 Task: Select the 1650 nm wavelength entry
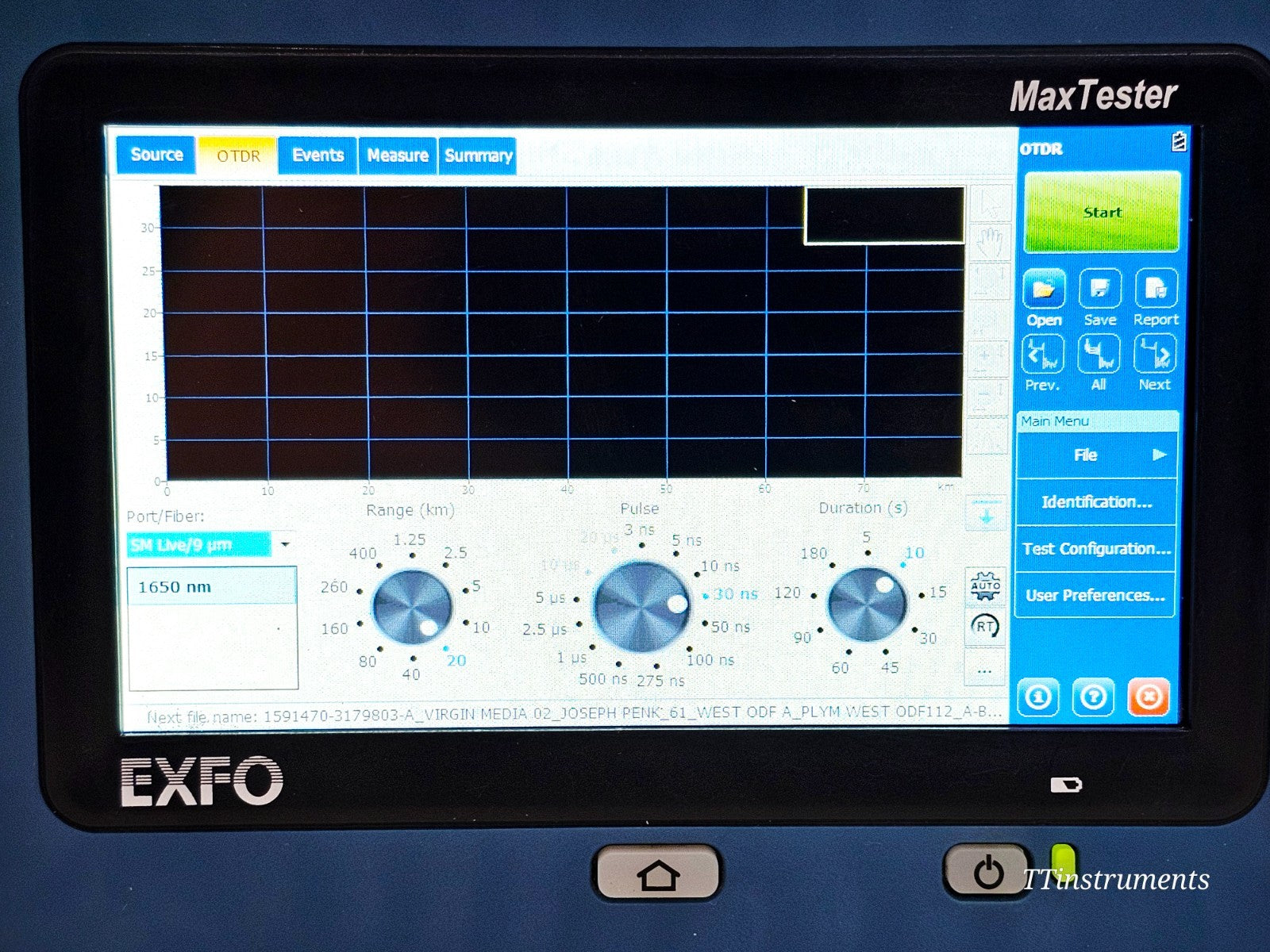click(212, 587)
